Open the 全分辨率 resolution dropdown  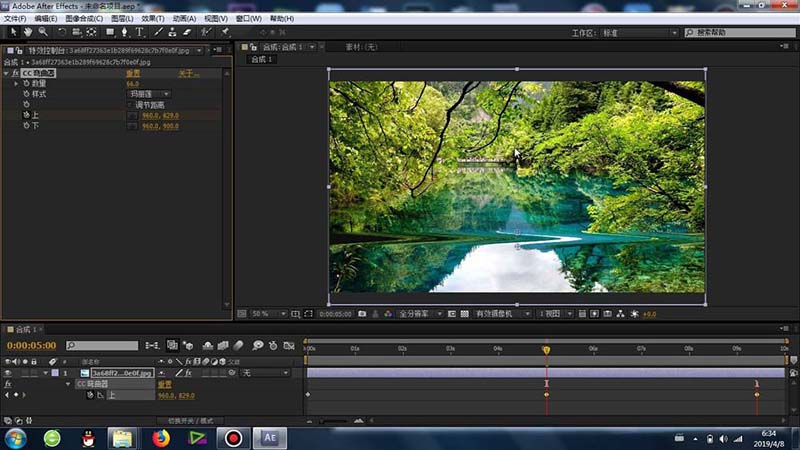(x=420, y=314)
